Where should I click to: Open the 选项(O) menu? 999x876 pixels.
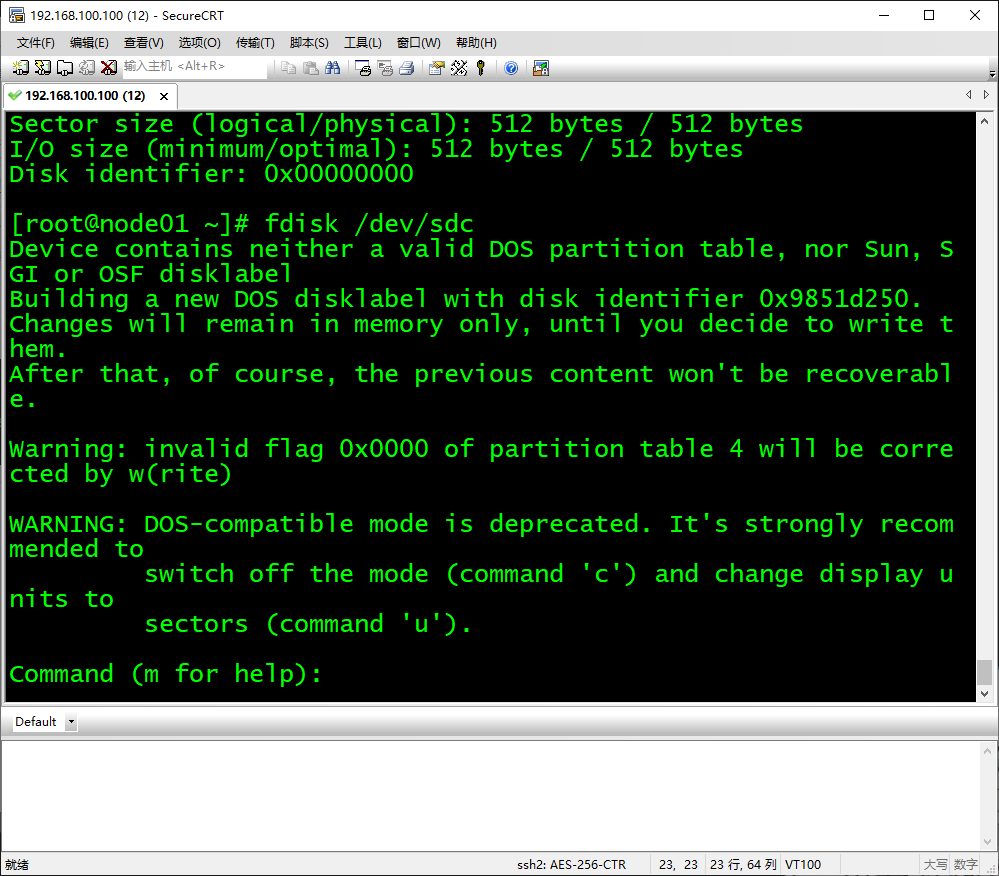pos(199,43)
